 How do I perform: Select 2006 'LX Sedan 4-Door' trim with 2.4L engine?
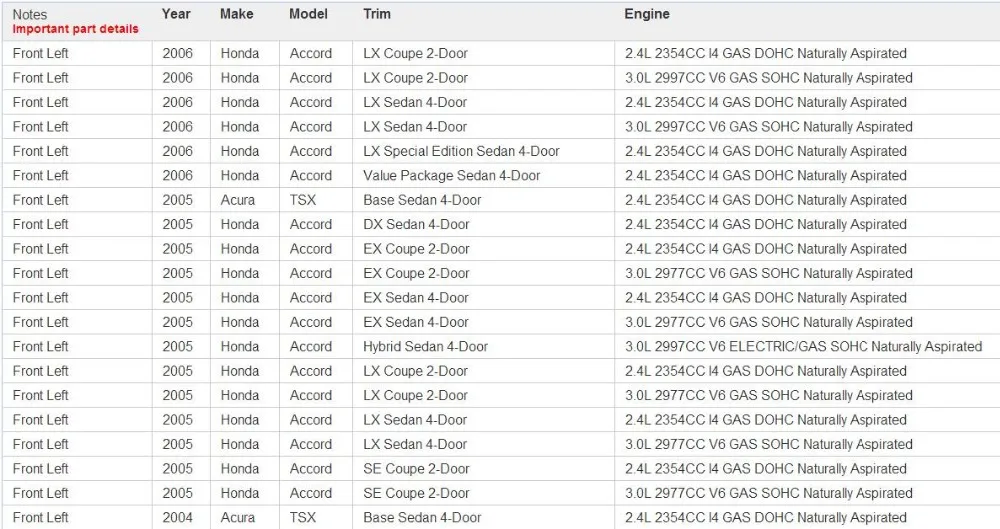click(x=415, y=102)
